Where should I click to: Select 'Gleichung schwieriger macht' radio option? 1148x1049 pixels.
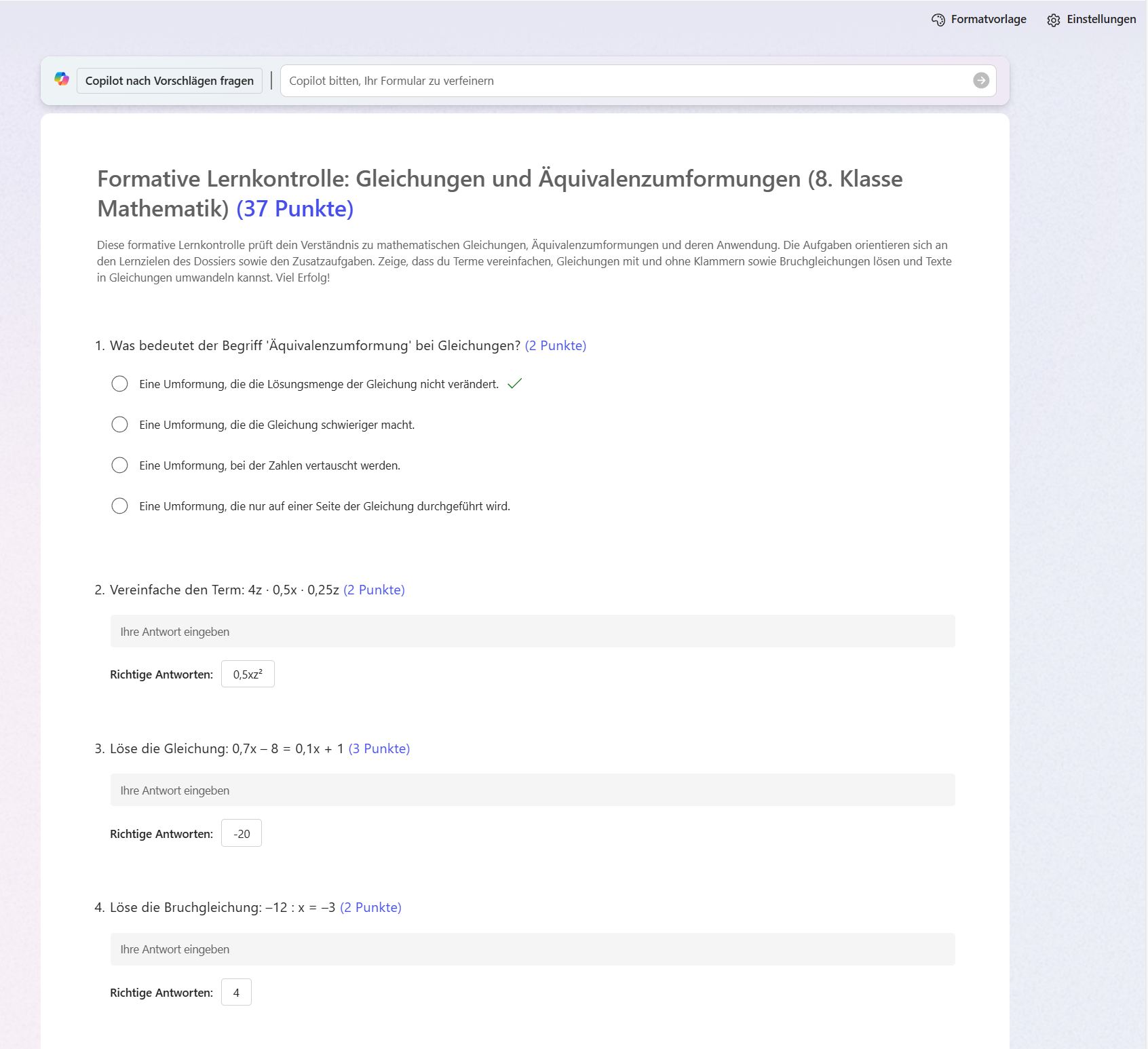(x=119, y=425)
